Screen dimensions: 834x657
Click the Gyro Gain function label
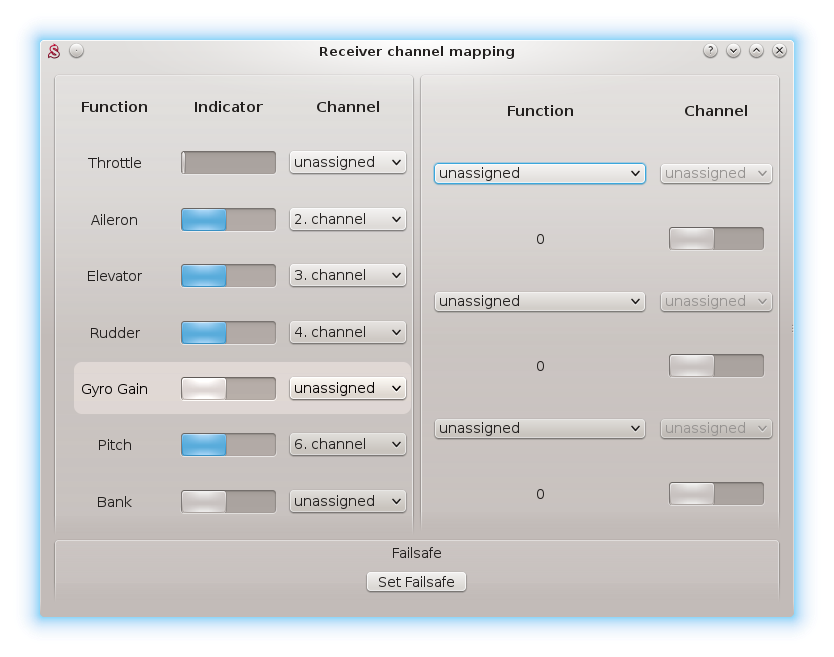[x=114, y=389]
